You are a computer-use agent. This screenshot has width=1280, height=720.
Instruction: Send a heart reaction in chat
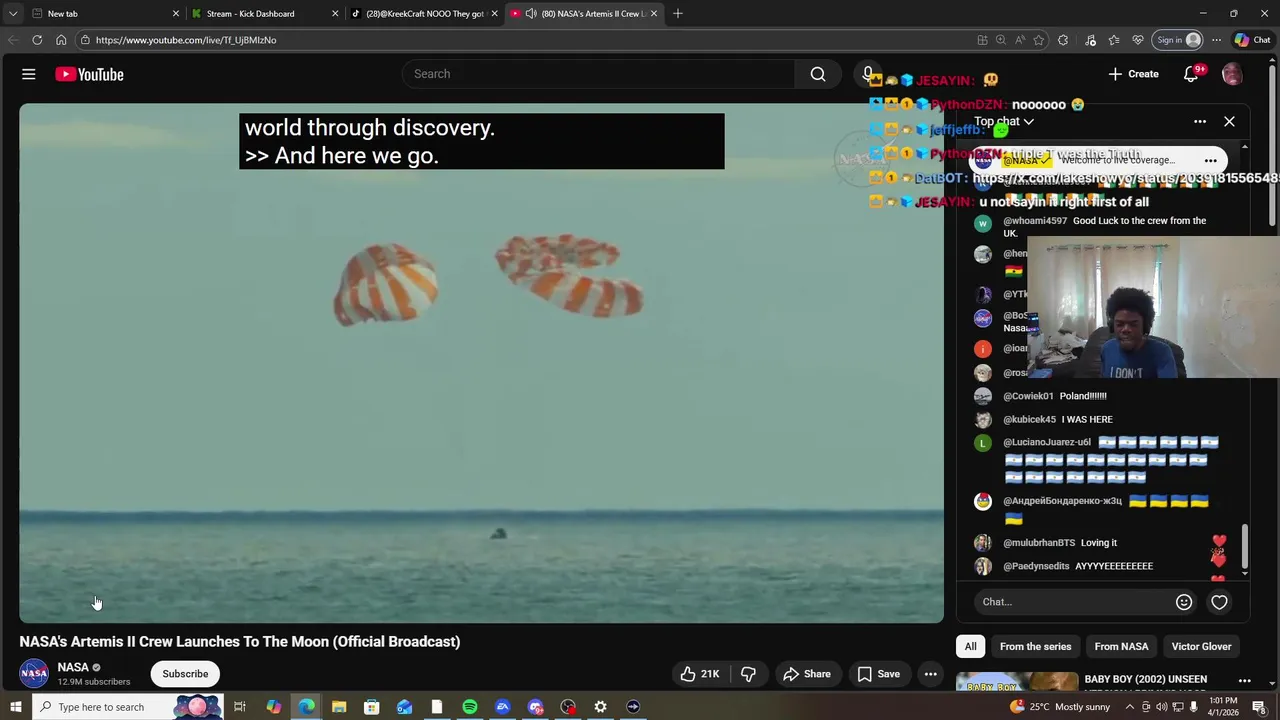tap(1219, 602)
